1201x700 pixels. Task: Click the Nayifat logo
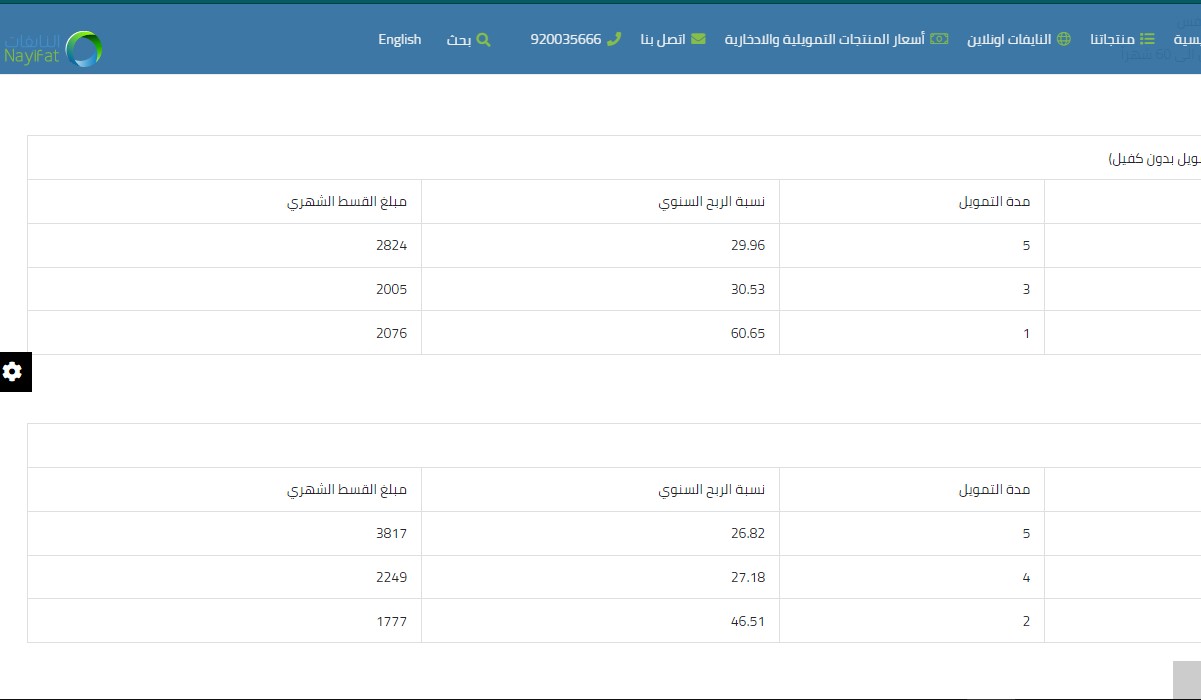tap(53, 49)
